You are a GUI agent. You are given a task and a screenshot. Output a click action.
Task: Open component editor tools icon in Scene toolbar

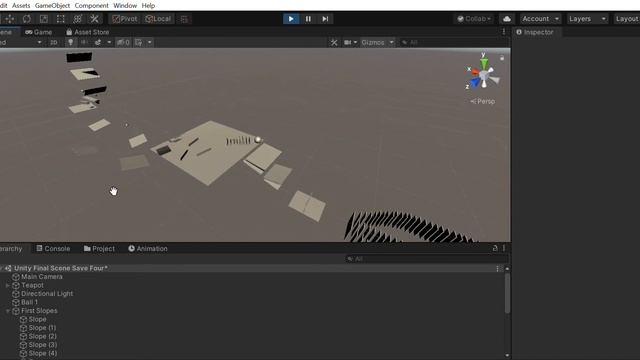point(334,42)
